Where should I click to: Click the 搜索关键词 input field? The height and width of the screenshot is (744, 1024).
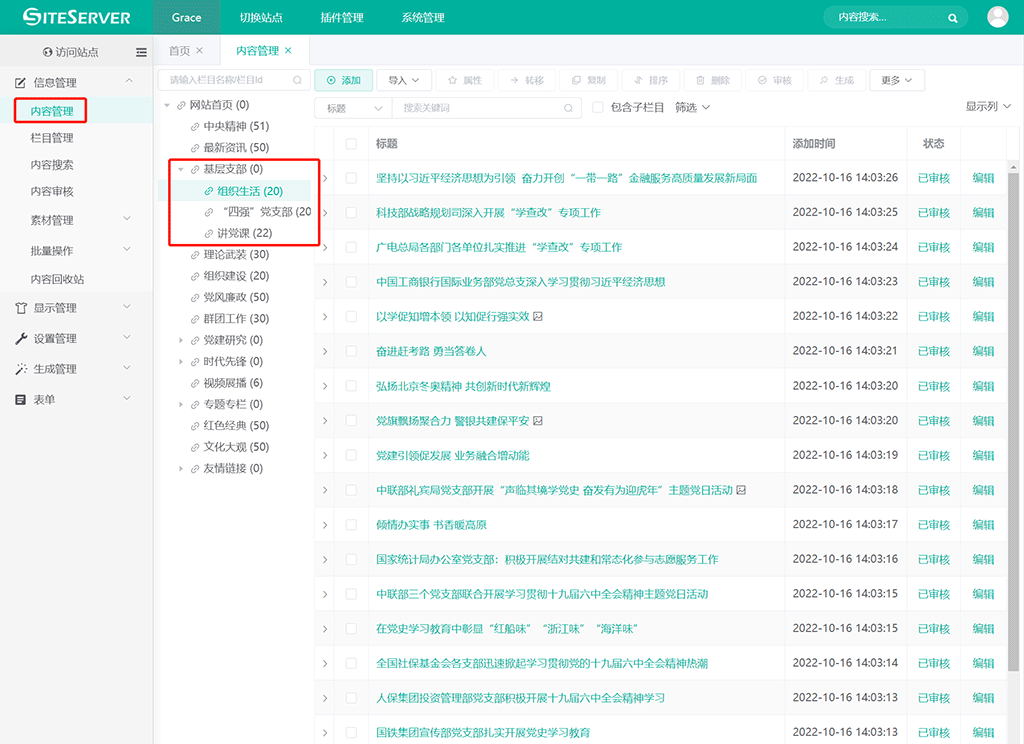[x=478, y=108]
